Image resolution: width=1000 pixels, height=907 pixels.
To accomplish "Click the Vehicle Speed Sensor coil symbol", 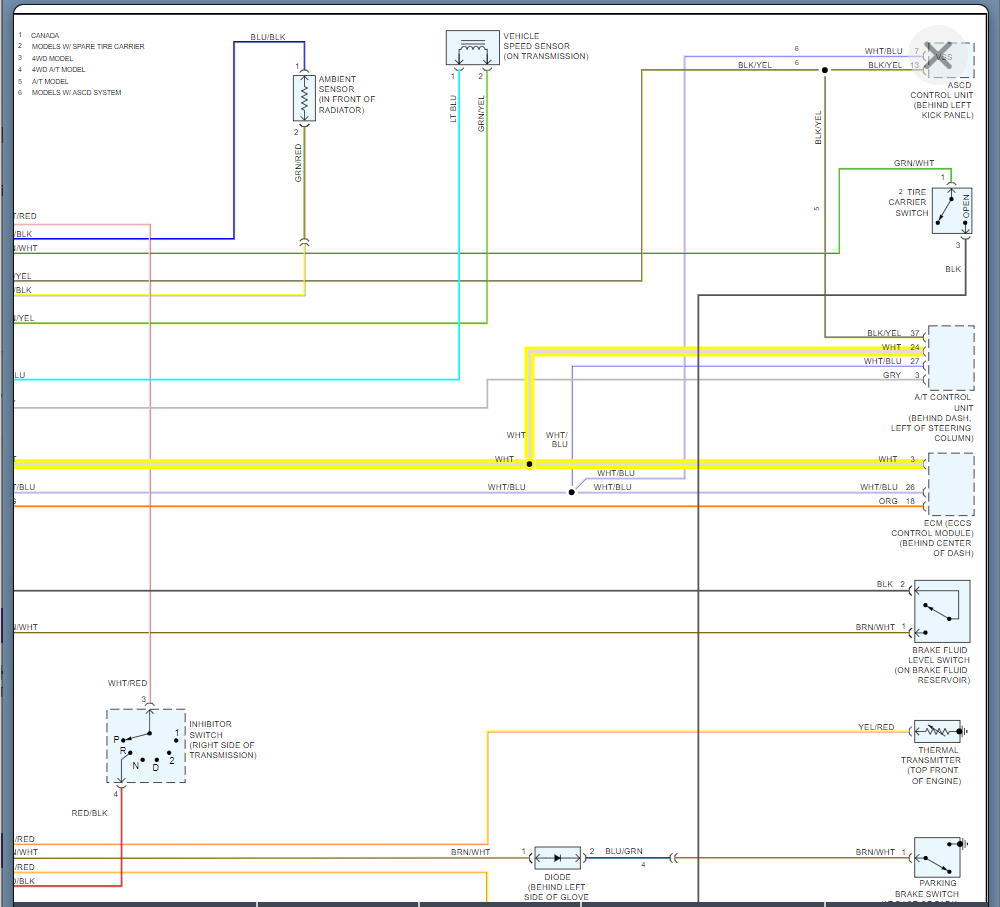I will [x=472, y=47].
